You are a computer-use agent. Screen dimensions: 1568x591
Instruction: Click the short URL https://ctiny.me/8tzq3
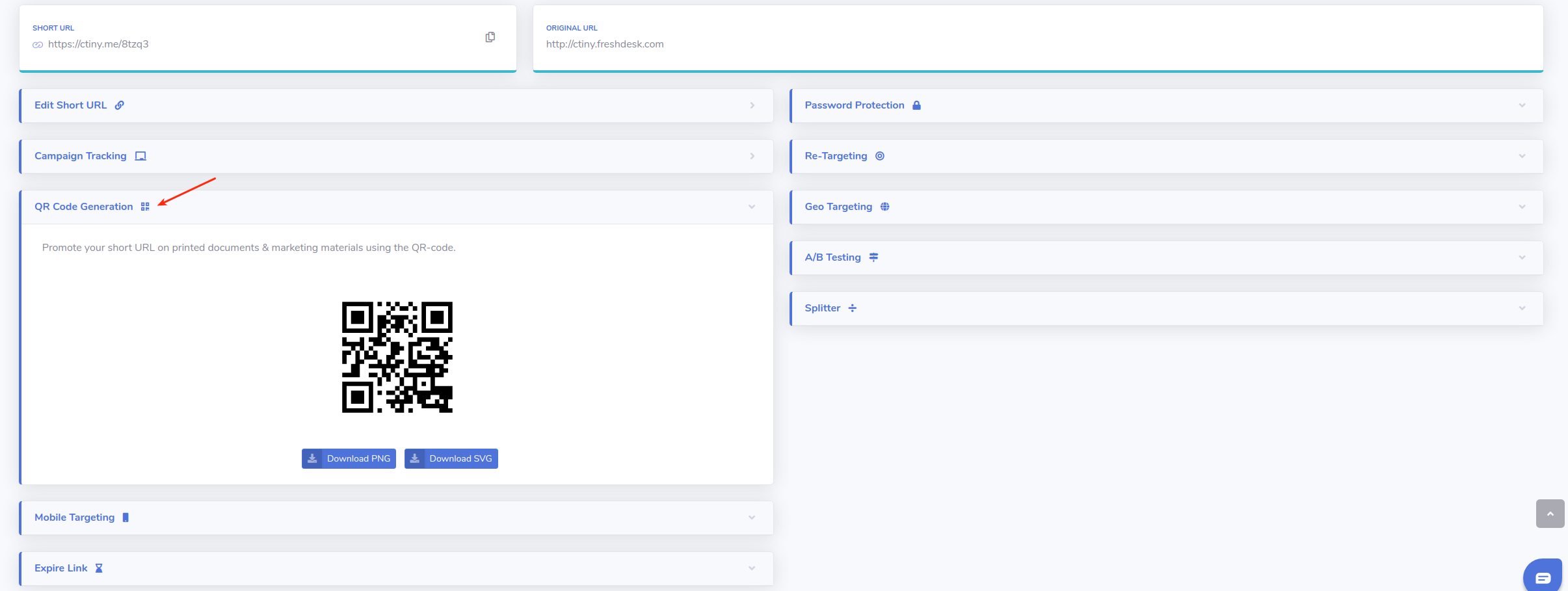pyautogui.click(x=98, y=44)
